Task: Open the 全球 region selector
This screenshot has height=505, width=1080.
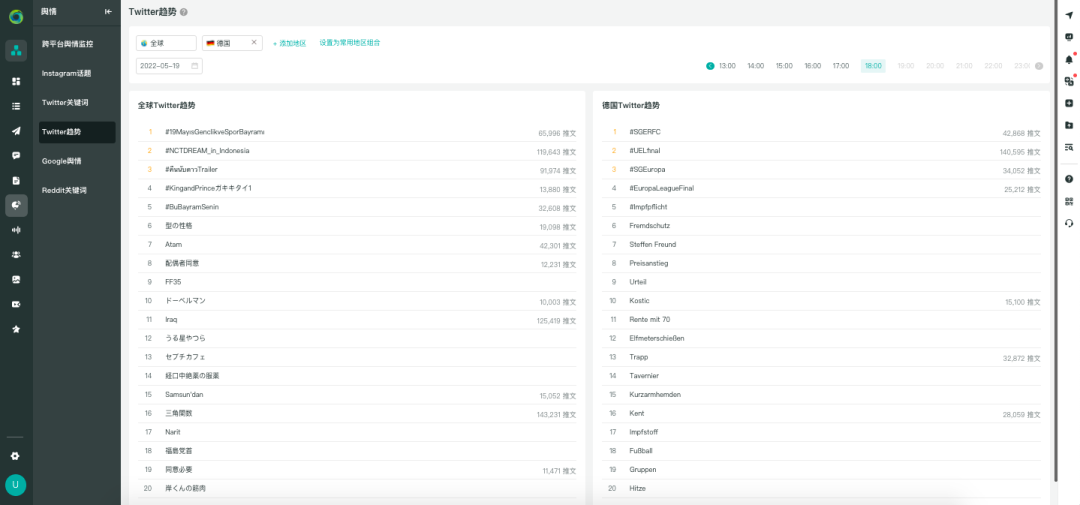Action: (166, 43)
